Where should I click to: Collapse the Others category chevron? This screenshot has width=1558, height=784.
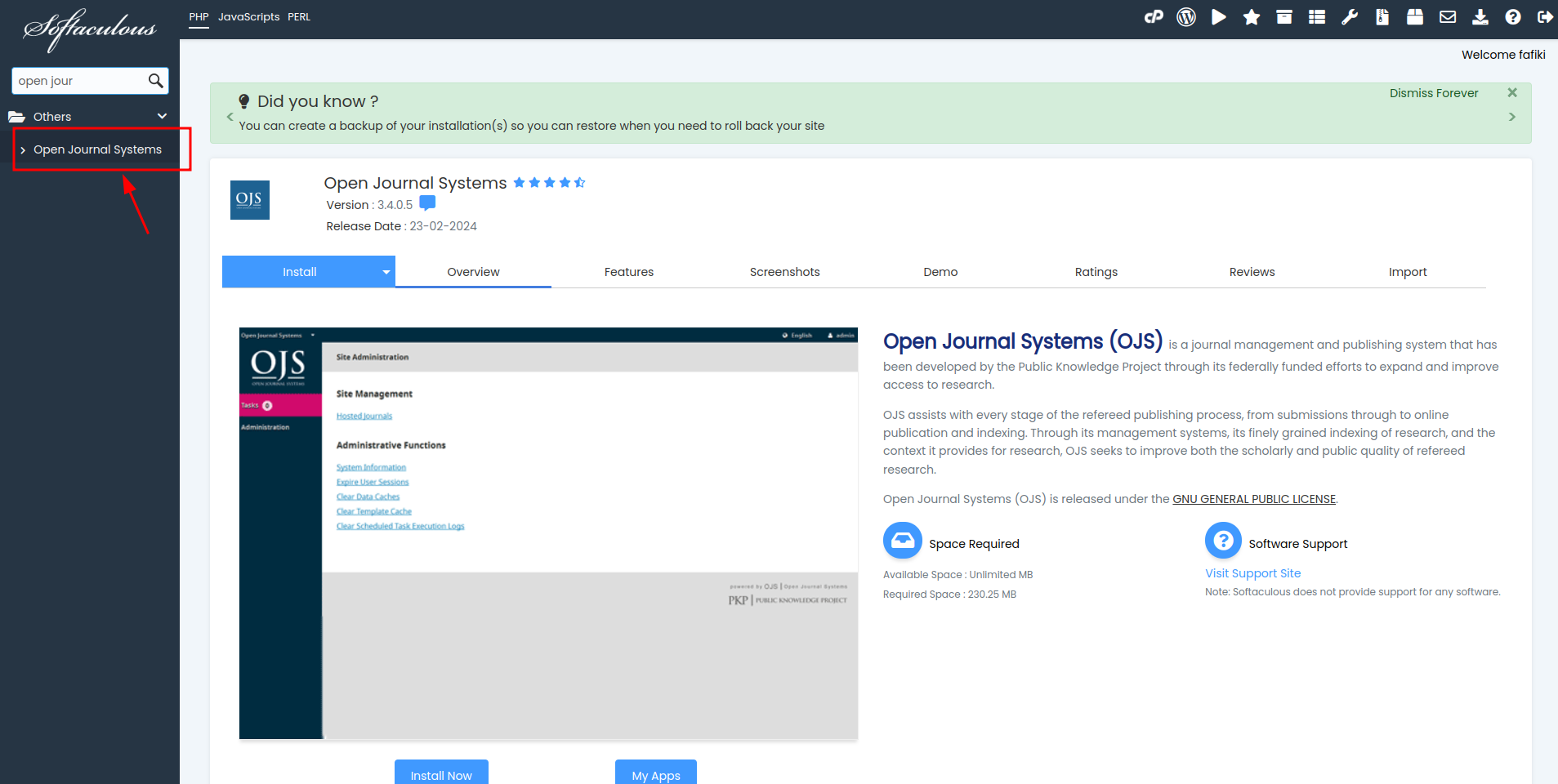tap(162, 117)
